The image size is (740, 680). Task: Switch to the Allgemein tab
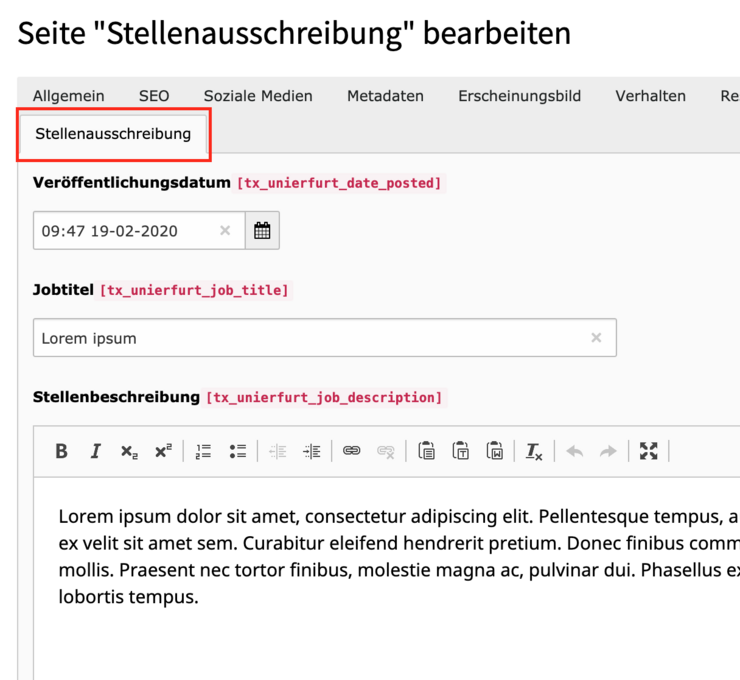(x=69, y=96)
